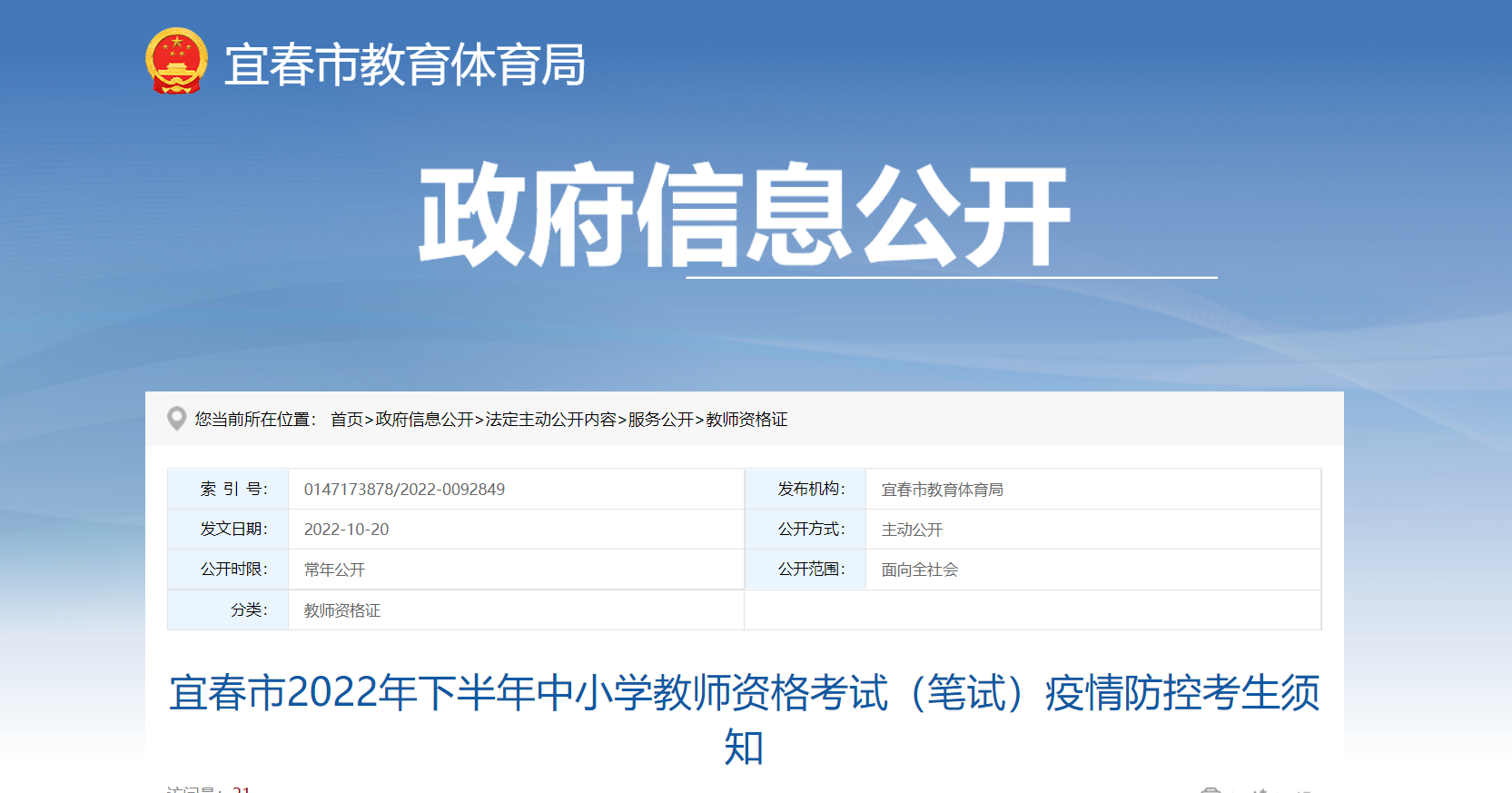
Task: Click the 常年公开 value cell
Action: coord(516,570)
